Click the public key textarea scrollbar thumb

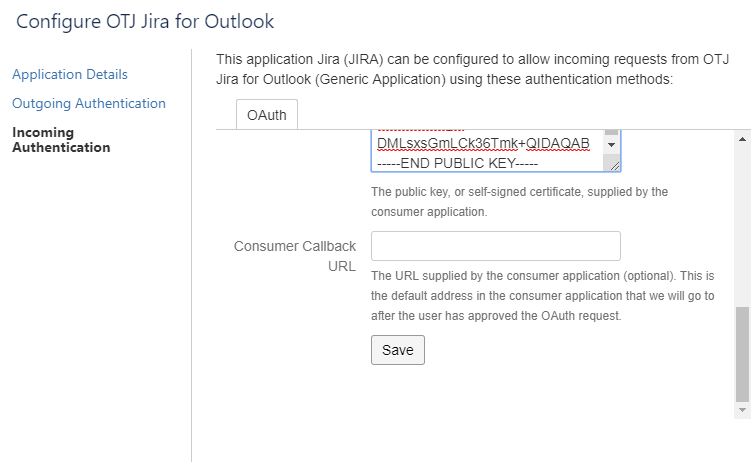tap(611, 132)
